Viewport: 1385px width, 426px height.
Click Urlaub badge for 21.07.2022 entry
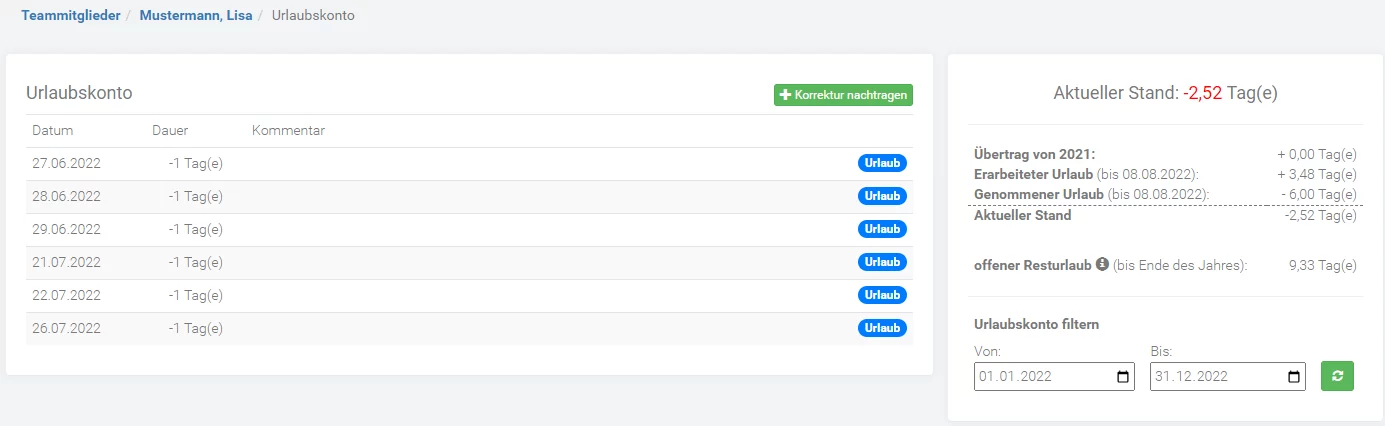coord(882,262)
